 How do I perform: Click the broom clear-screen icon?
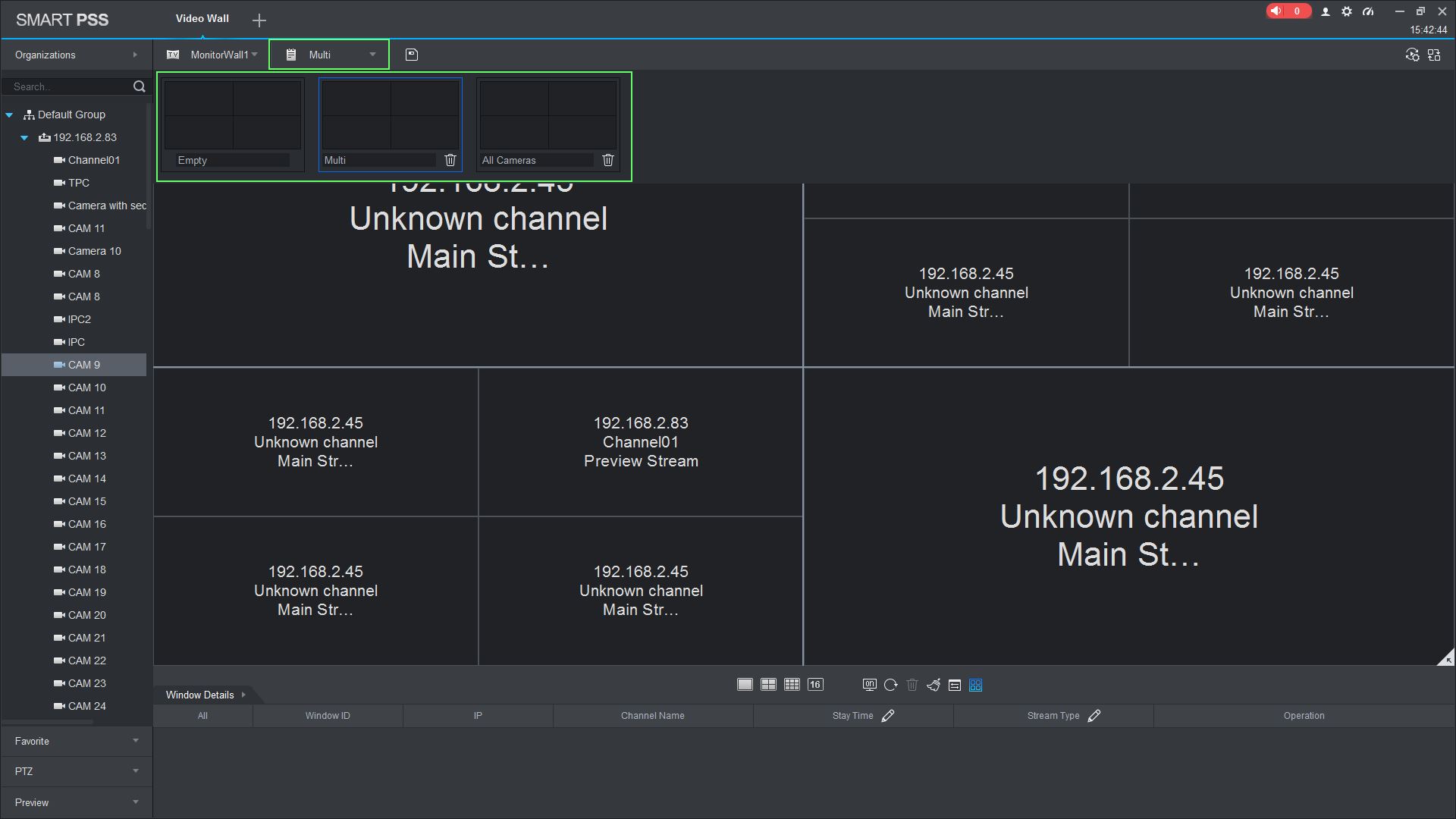tap(934, 685)
